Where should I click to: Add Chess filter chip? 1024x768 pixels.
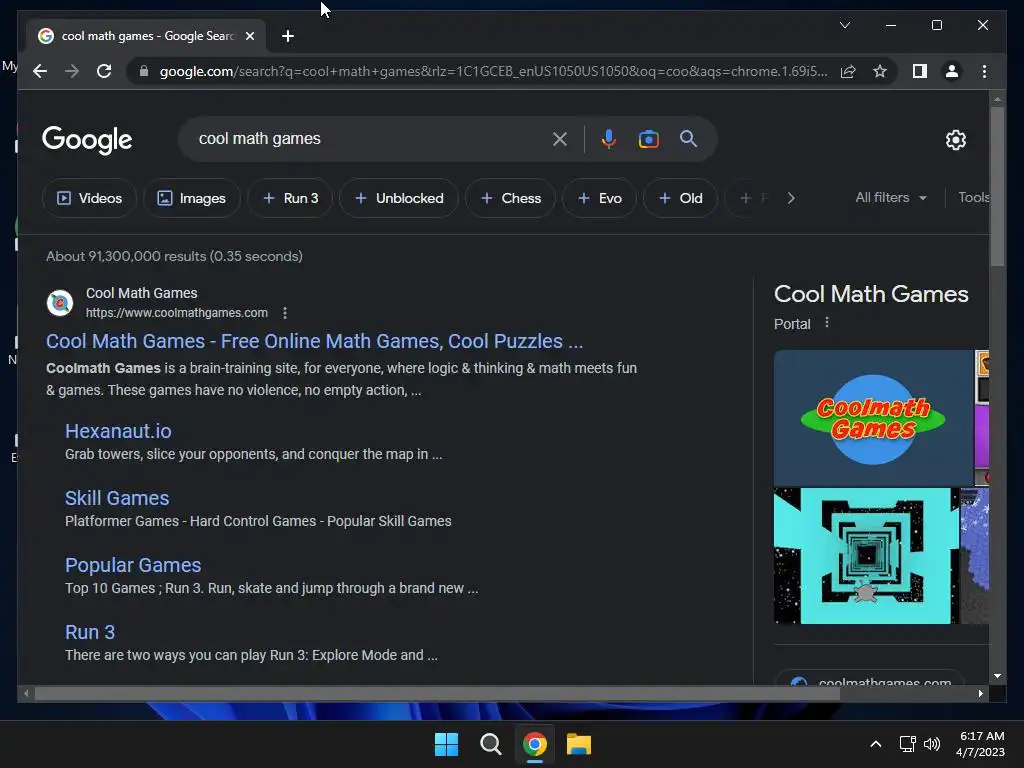(x=510, y=198)
